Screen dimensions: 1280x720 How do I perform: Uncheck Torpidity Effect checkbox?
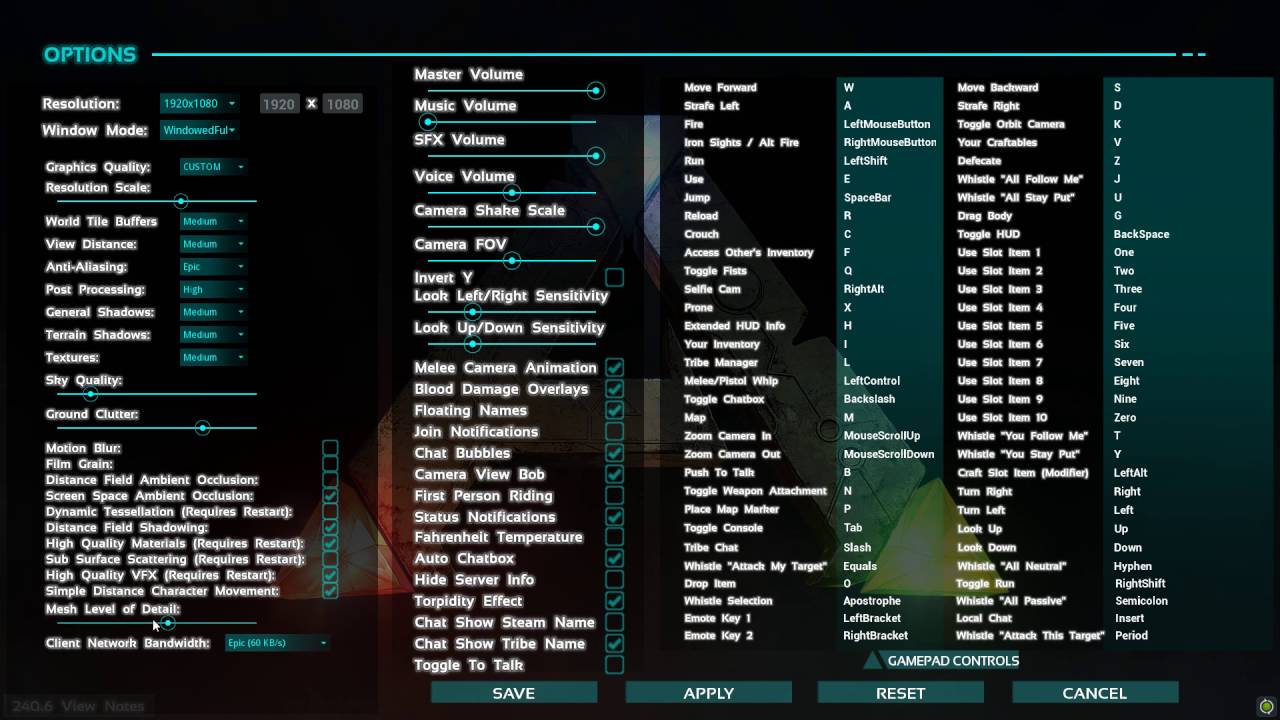[x=614, y=601]
